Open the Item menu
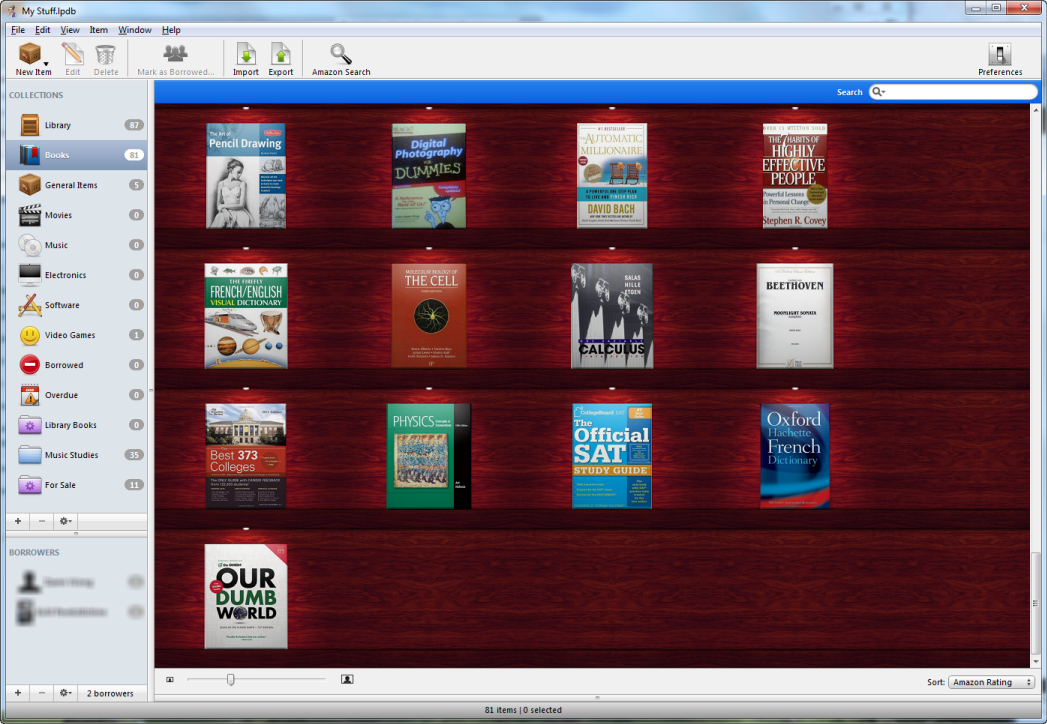The width and height of the screenshot is (1047, 724). pyautogui.click(x=99, y=30)
